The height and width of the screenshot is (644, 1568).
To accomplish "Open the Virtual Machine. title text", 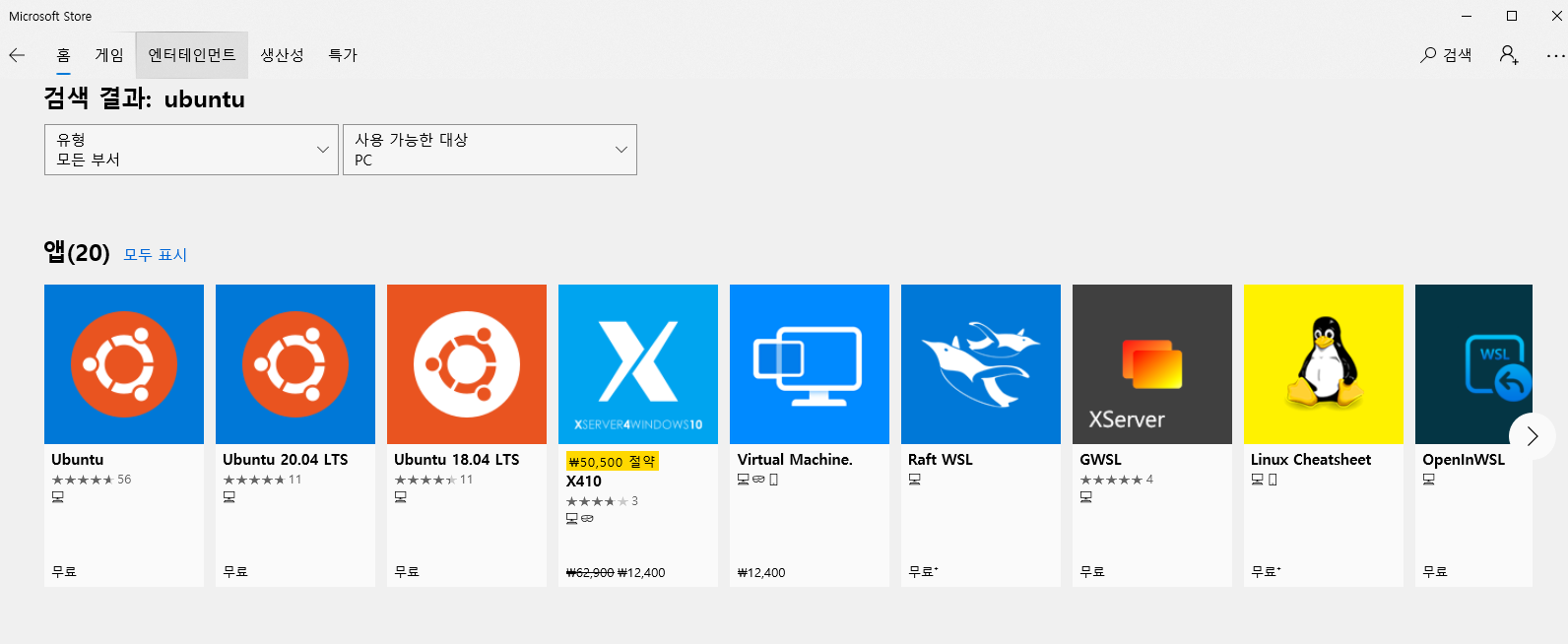I will (x=795, y=460).
